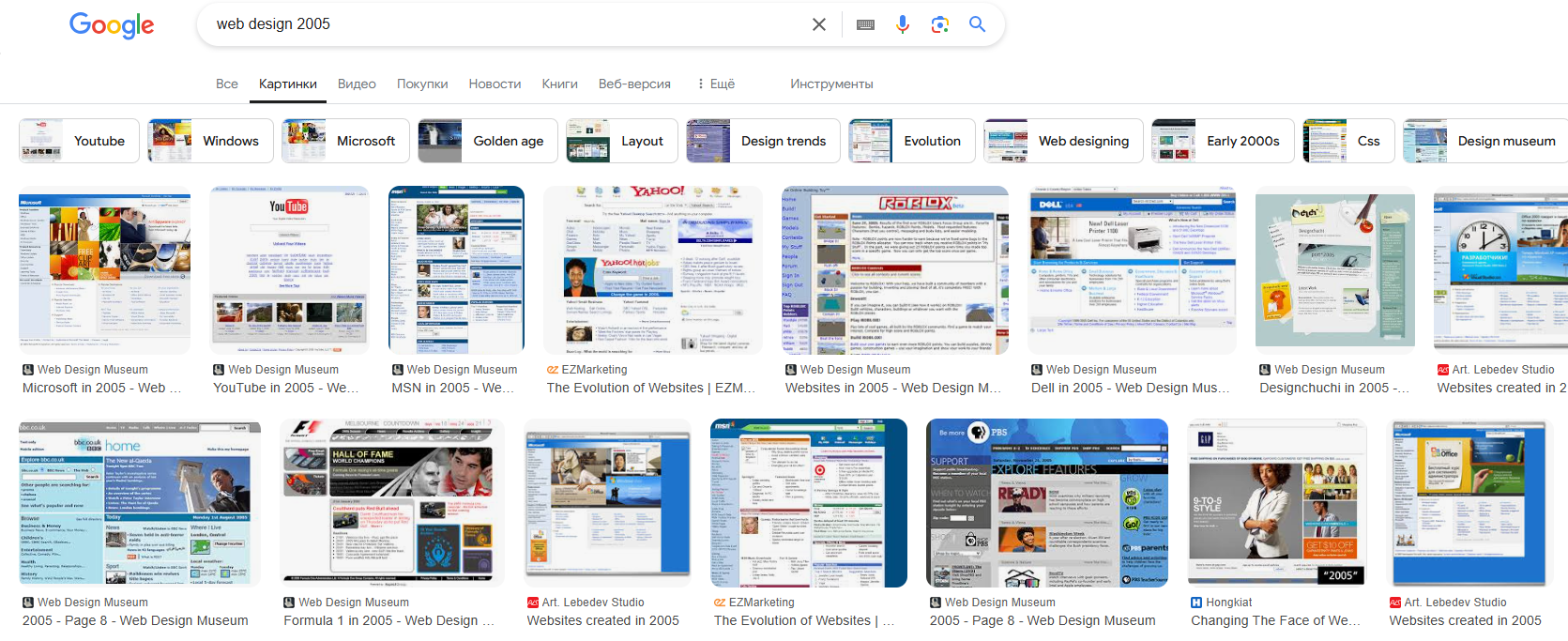Click Web Design Museum favicon above Dell in 2005

[1037, 370]
